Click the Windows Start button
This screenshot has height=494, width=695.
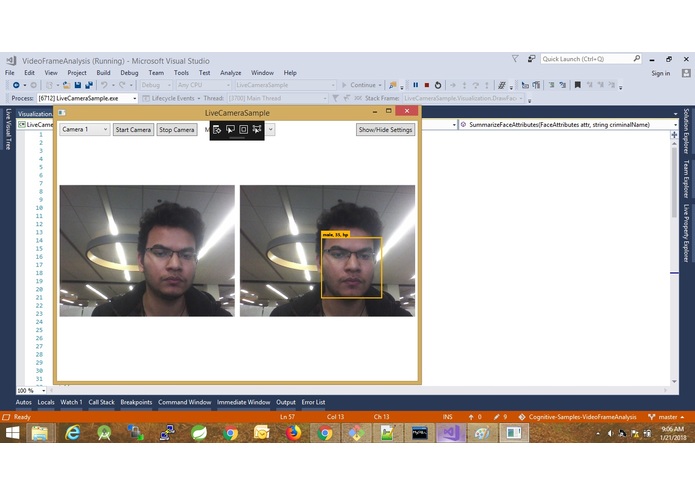(12, 433)
